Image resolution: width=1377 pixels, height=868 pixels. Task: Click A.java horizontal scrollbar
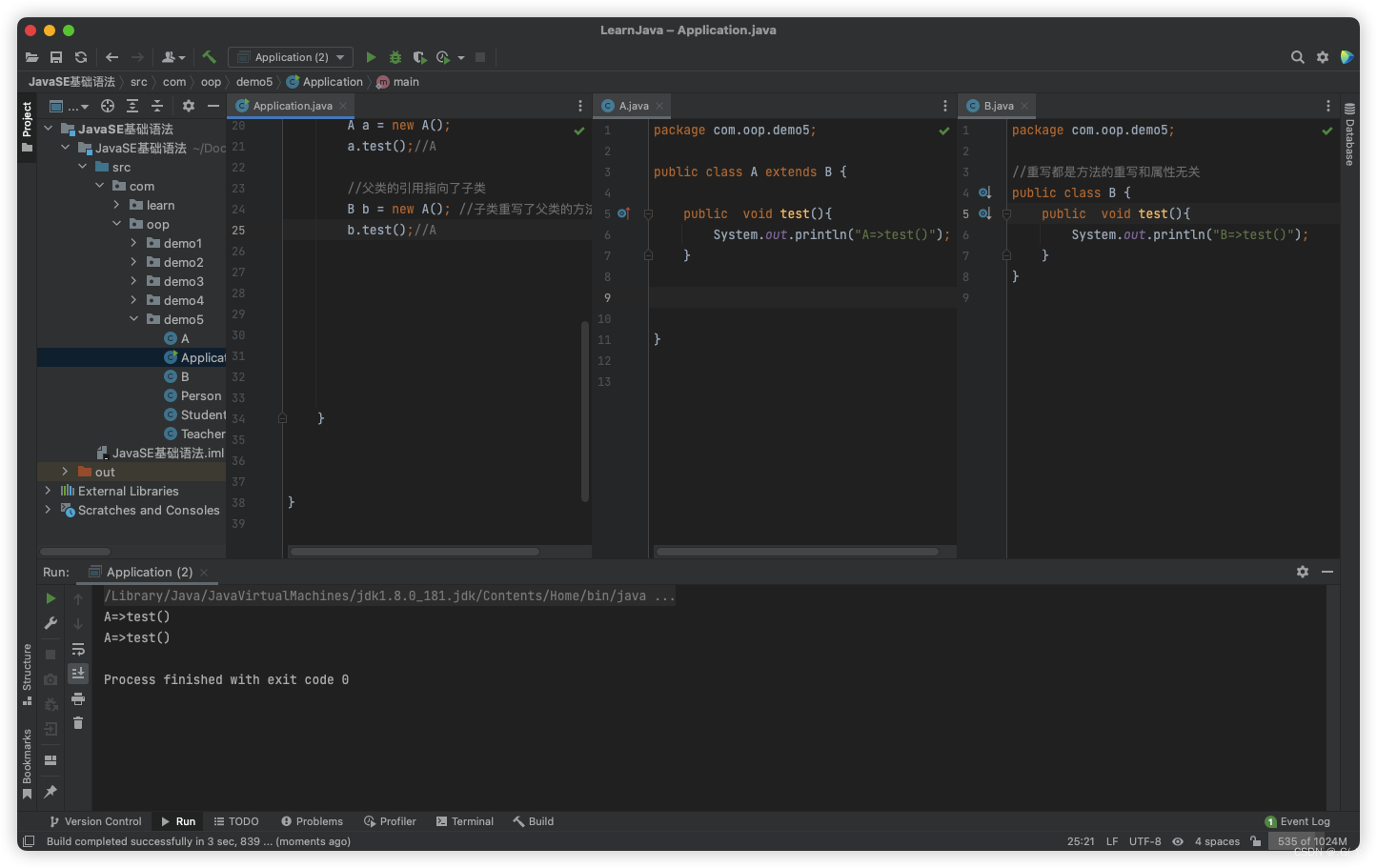[798, 551]
